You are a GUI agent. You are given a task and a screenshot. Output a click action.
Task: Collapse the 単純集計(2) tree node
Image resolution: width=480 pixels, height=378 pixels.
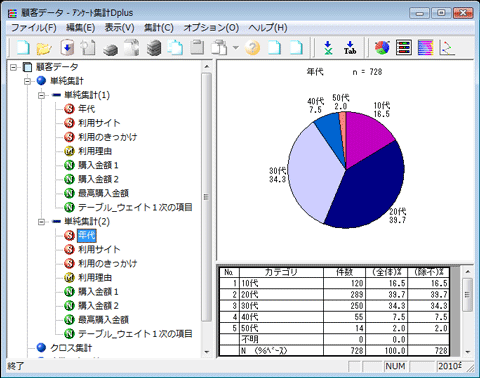[x=41, y=222]
